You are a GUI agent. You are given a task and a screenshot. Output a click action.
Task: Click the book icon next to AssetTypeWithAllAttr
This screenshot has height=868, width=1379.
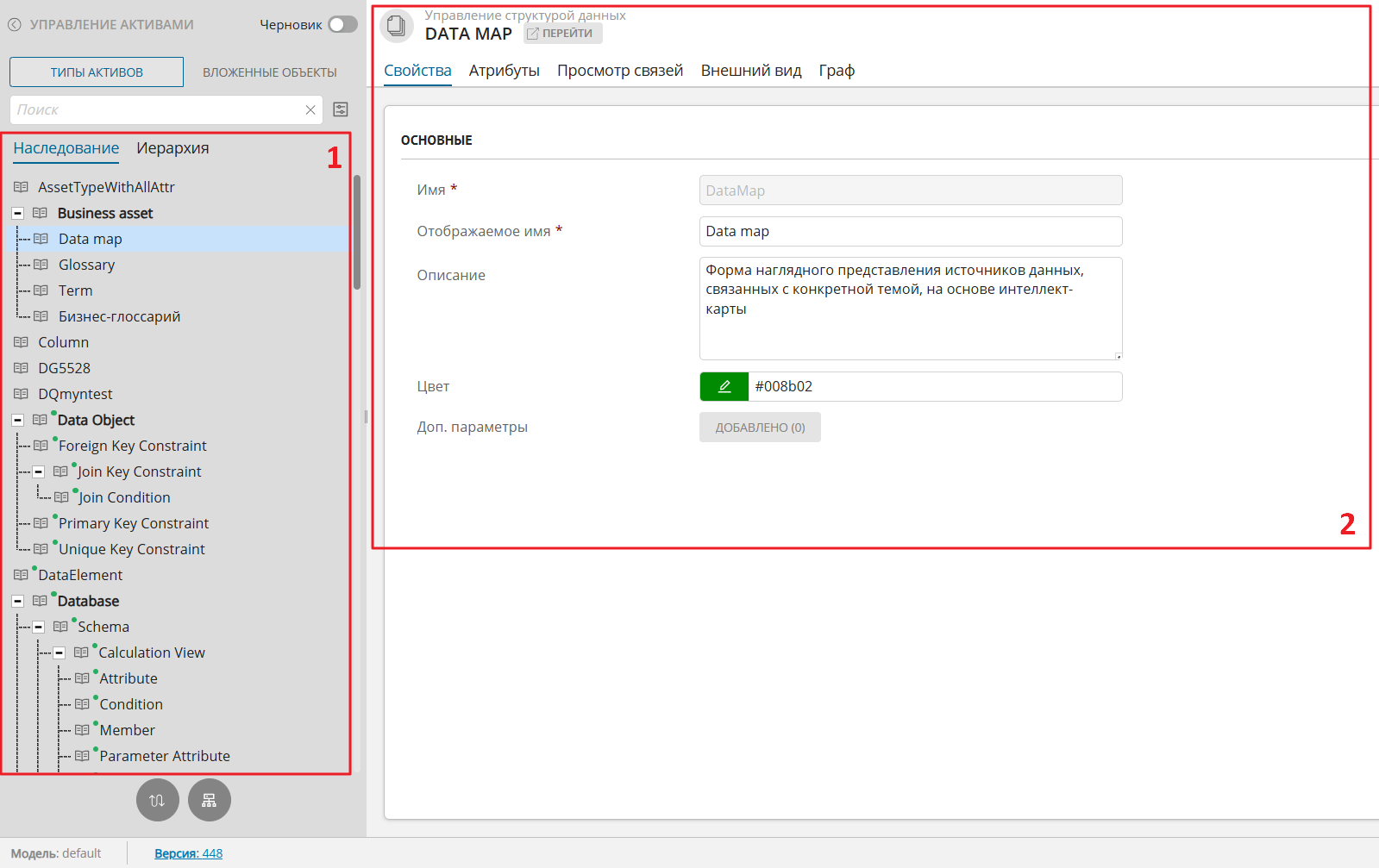(22, 187)
